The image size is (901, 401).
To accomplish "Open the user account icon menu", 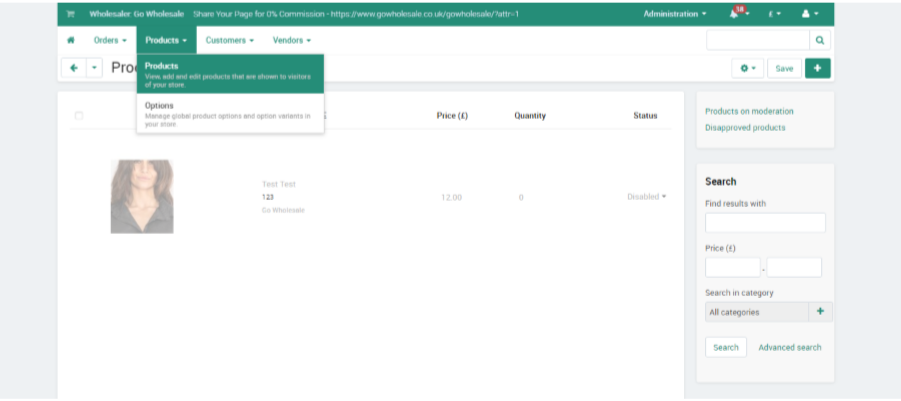I will point(810,14).
